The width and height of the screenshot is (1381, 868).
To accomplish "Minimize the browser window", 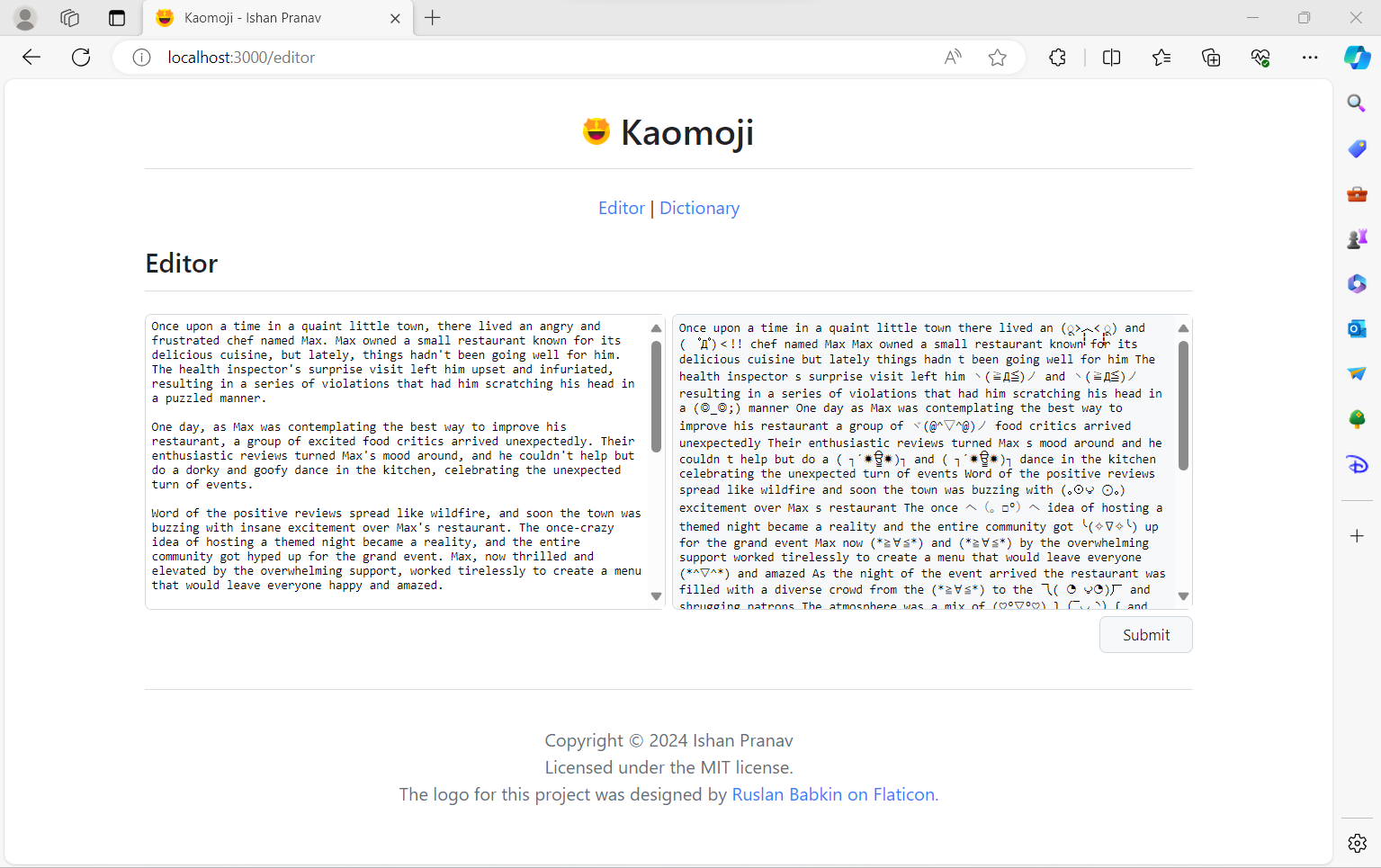I will tap(1252, 18).
